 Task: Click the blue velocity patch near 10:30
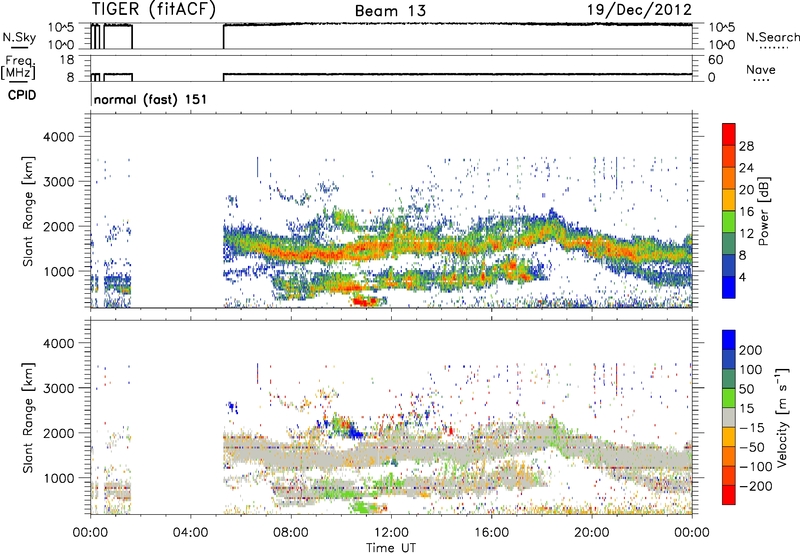355,434
